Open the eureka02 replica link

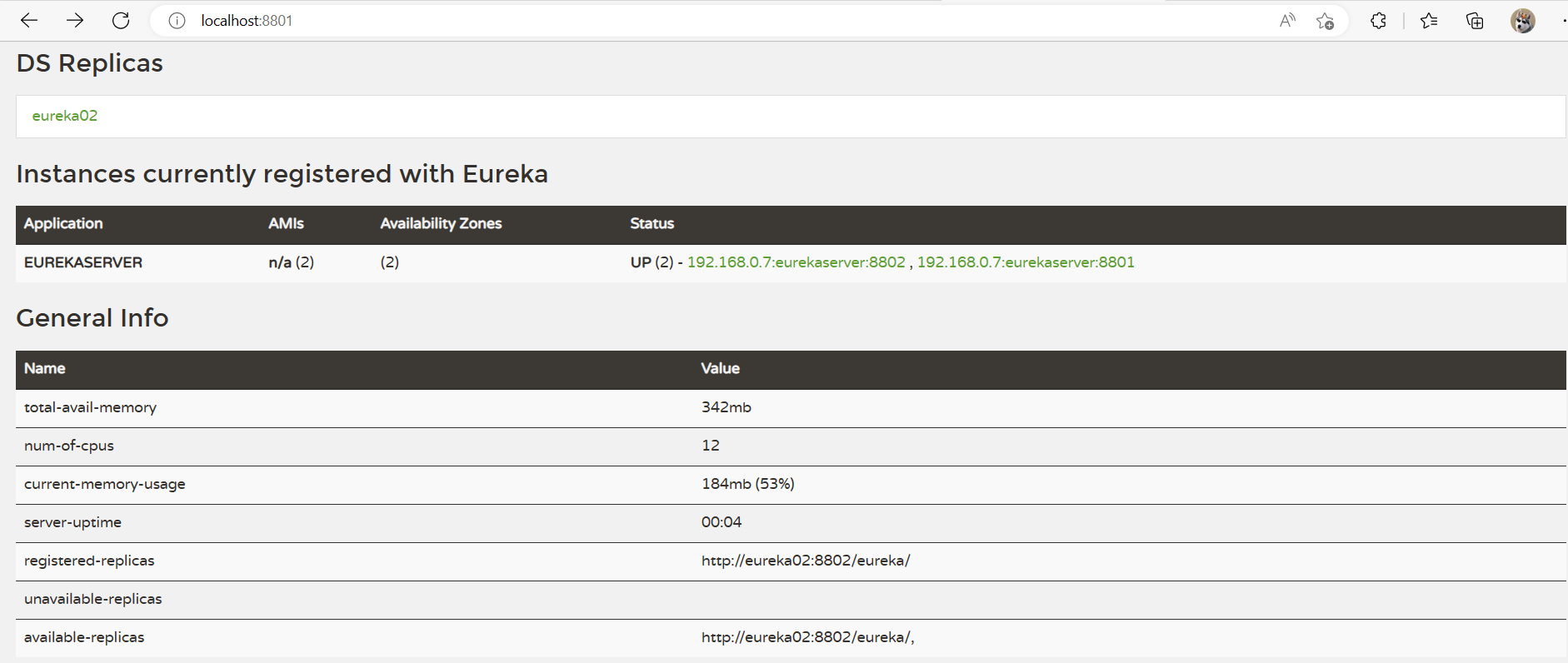[x=65, y=116]
